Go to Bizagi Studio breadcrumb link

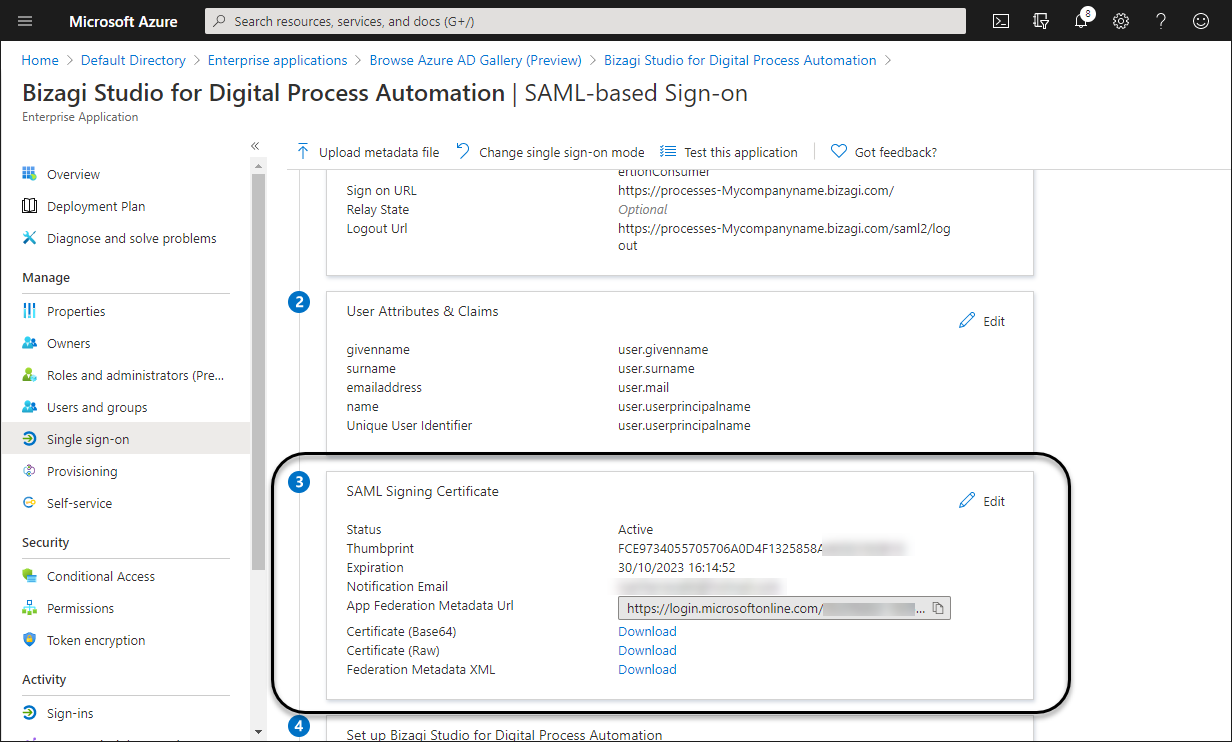click(x=740, y=60)
